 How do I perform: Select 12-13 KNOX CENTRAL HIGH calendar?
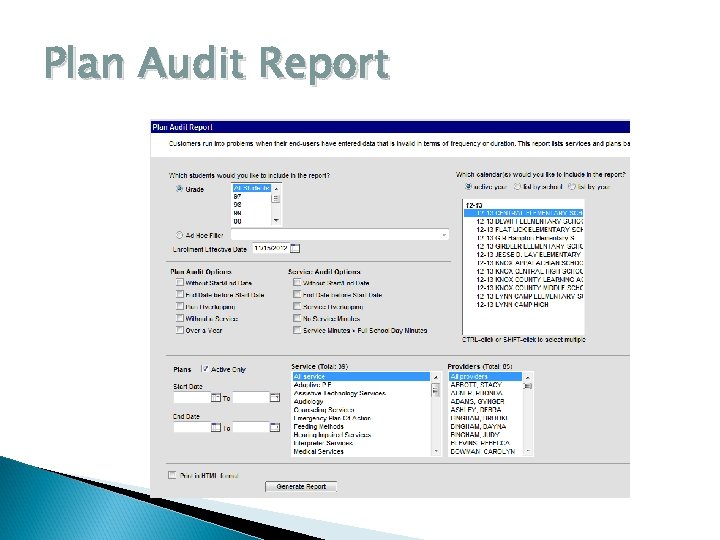pyautogui.click(x=523, y=271)
